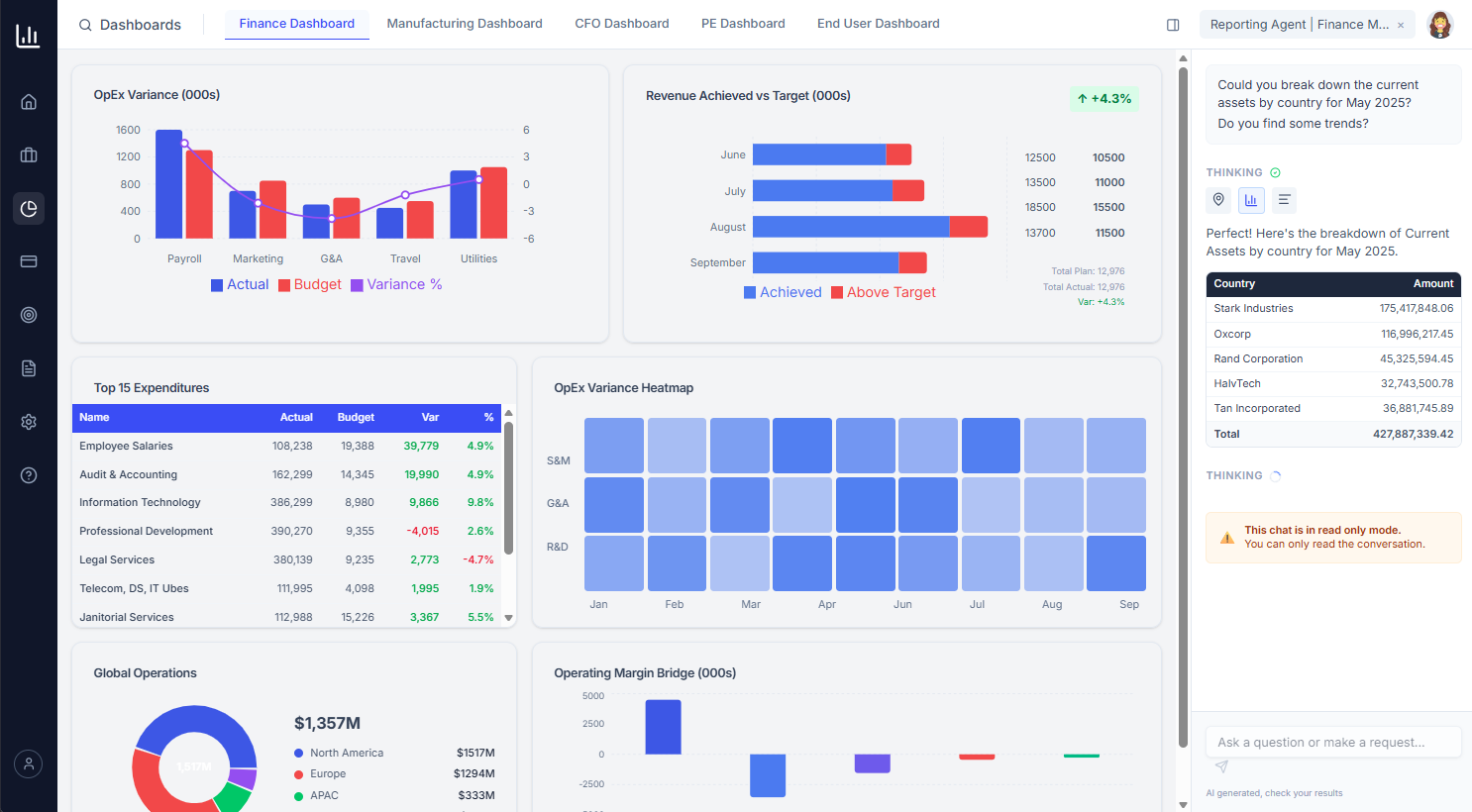This screenshot has height=812, width=1472.
Task: Toggle the side panel layout icon
Action: click(x=1173, y=25)
